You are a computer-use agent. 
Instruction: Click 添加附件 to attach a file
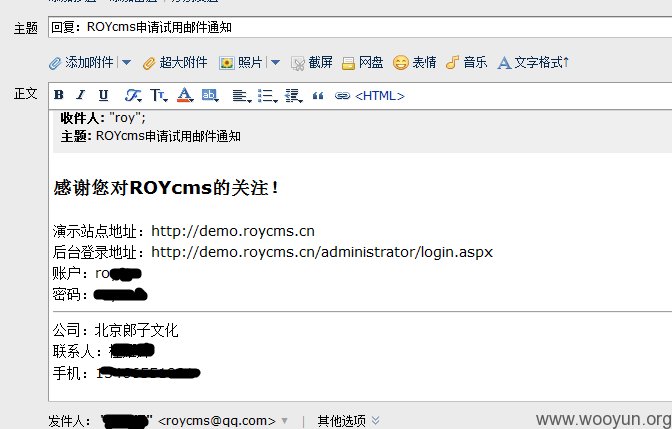pos(81,63)
